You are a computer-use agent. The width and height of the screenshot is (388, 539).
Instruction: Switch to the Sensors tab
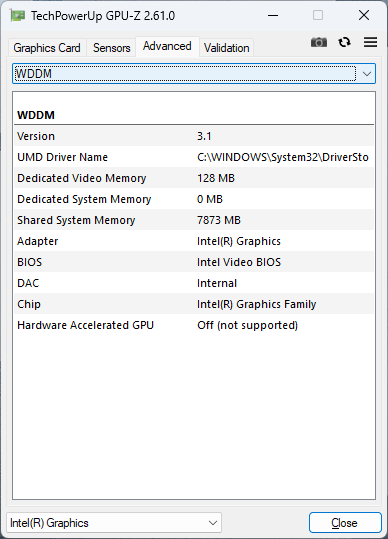pyautogui.click(x=111, y=48)
